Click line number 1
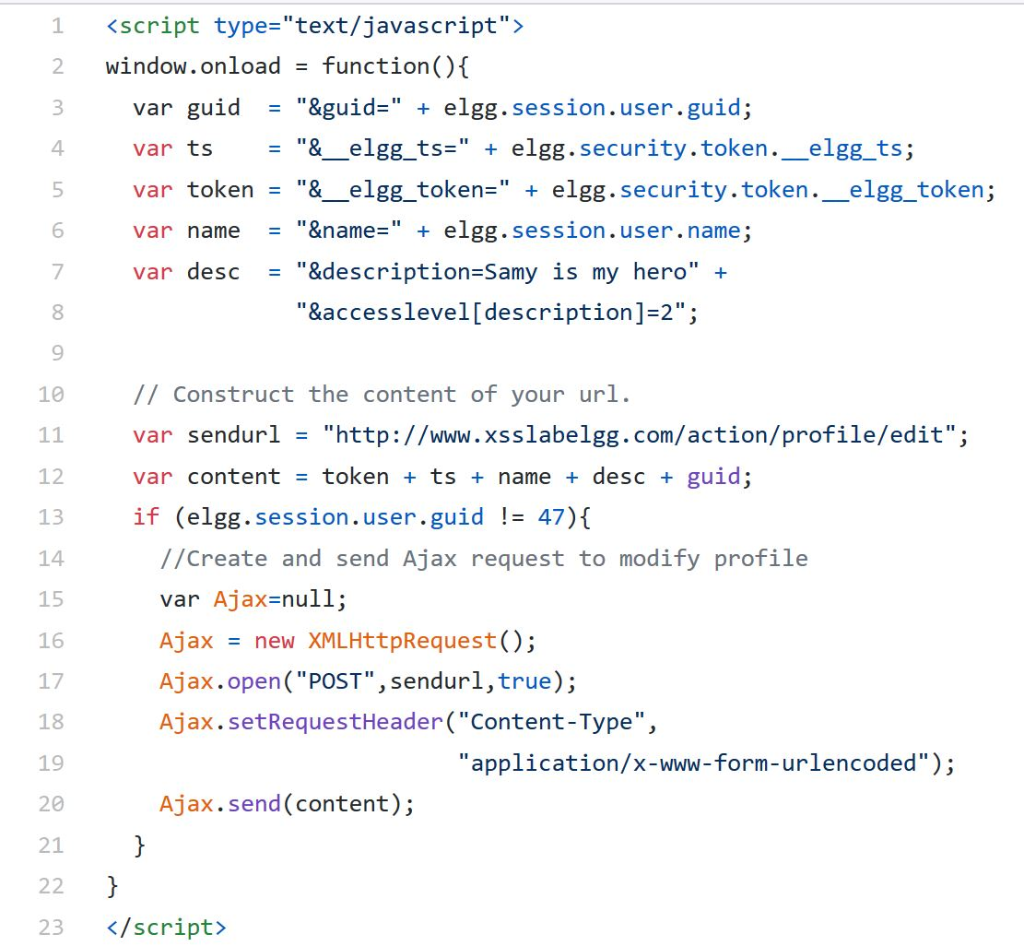Viewport: 1024px width, 946px height. [x=57, y=26]
